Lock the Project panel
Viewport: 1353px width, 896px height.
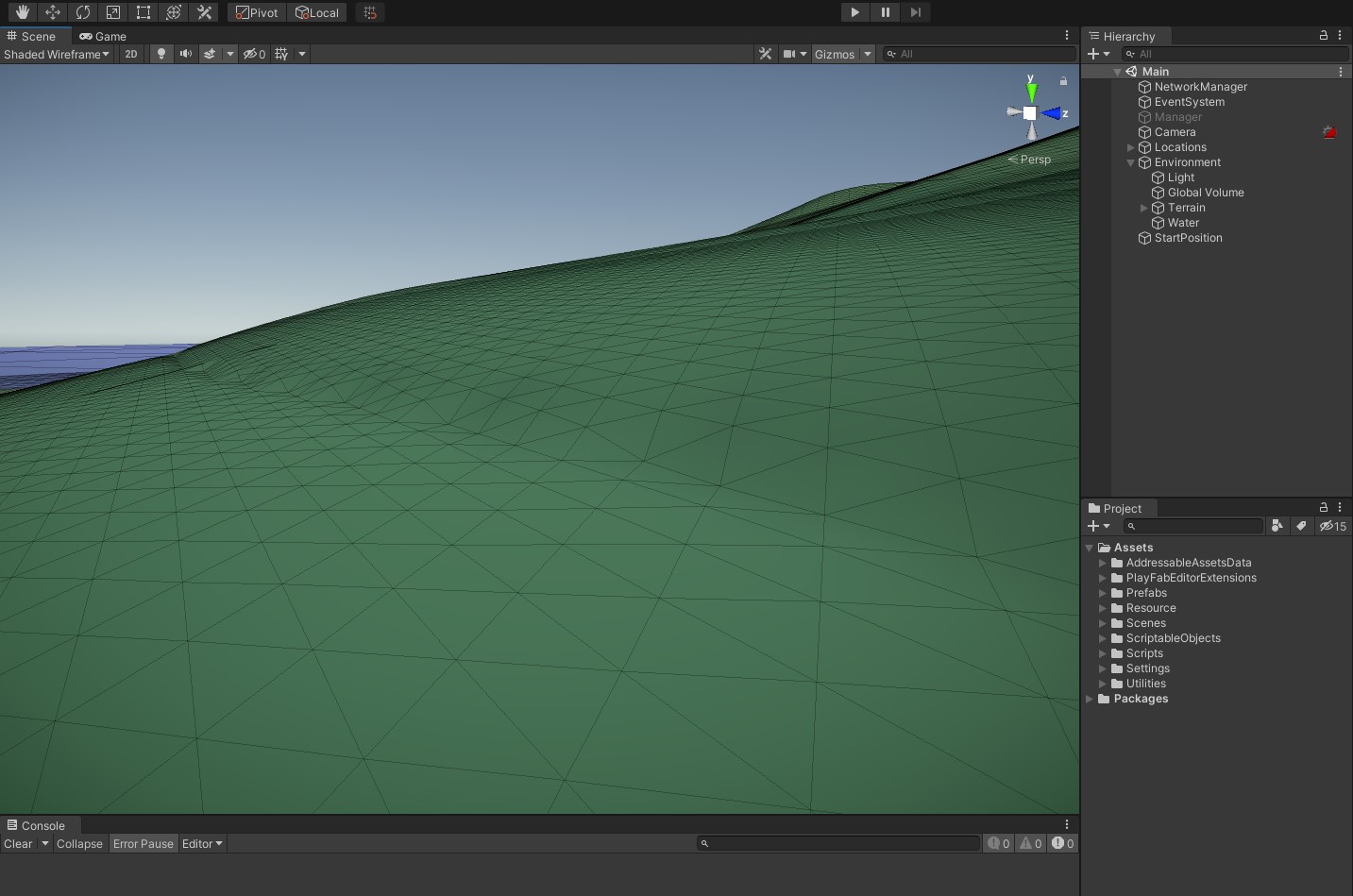(1324, 507)
